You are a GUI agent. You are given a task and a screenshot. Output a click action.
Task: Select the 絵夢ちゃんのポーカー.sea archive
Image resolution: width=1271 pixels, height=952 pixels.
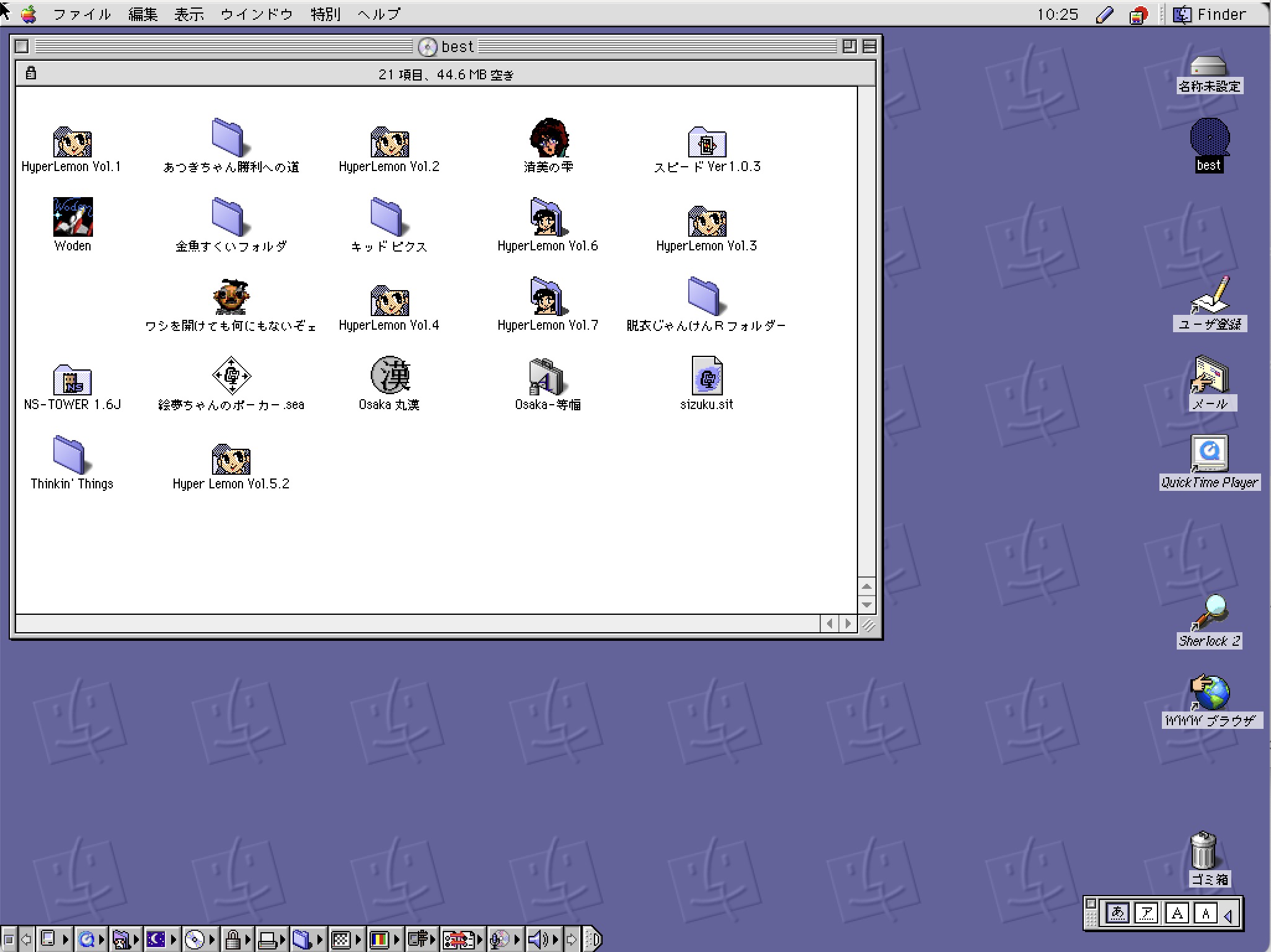[231, 376]
